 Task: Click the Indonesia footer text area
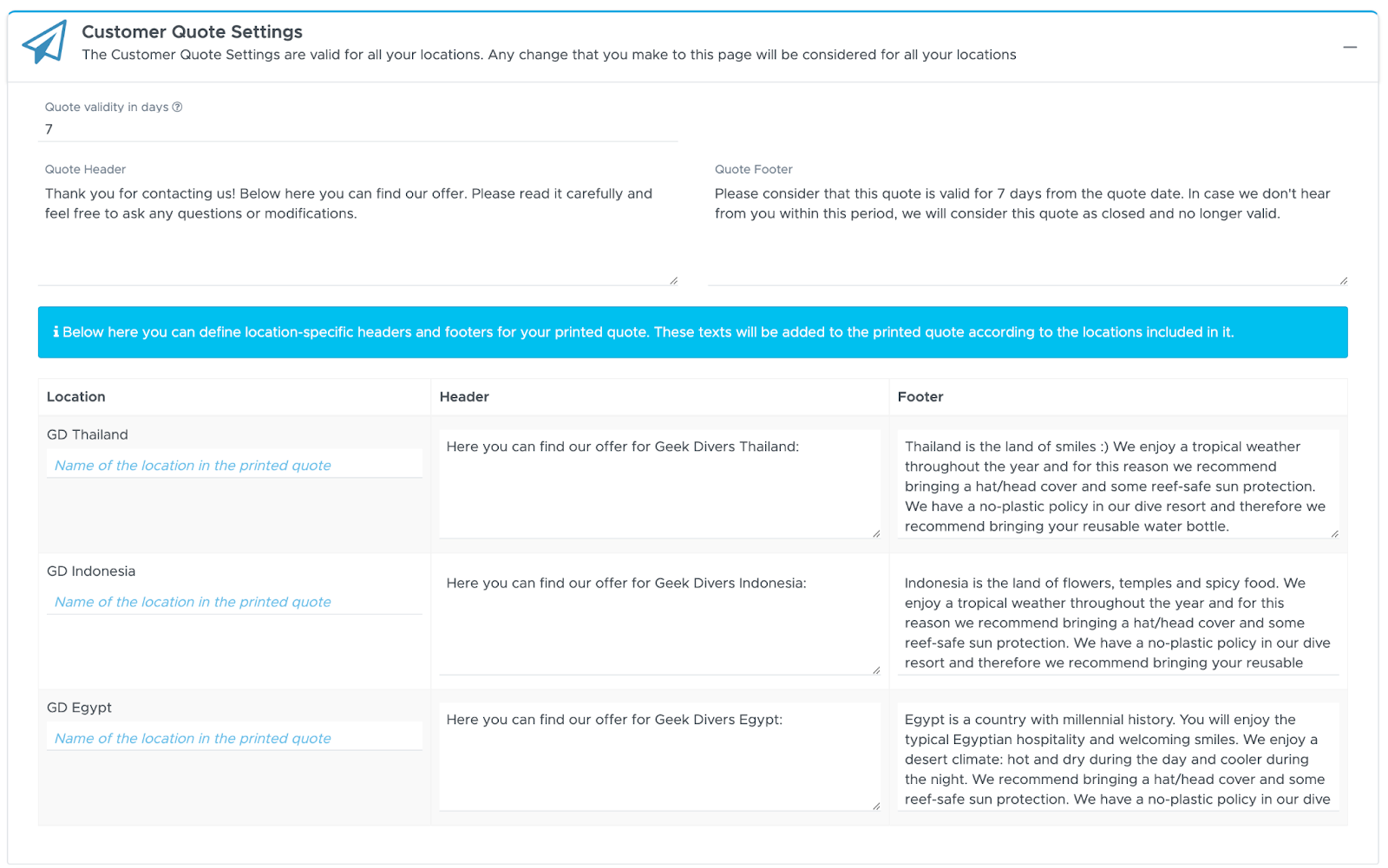point(1117,620)
